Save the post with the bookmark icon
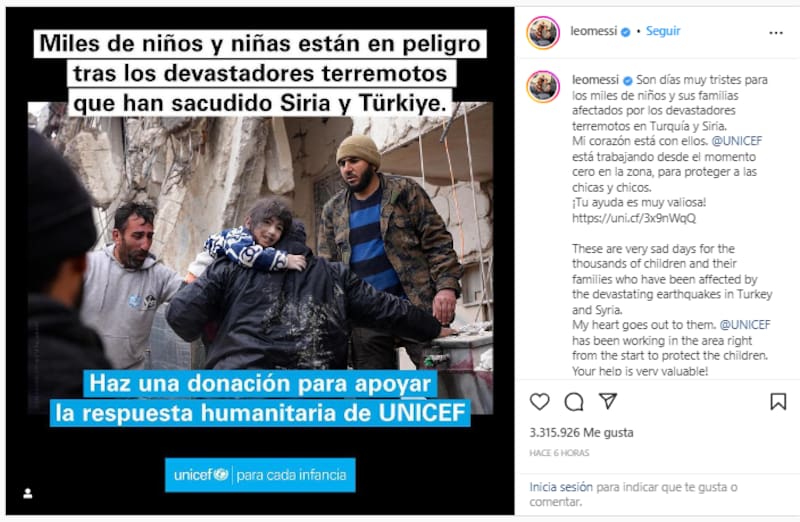This screenshot has height=522, width=800. 778,402
